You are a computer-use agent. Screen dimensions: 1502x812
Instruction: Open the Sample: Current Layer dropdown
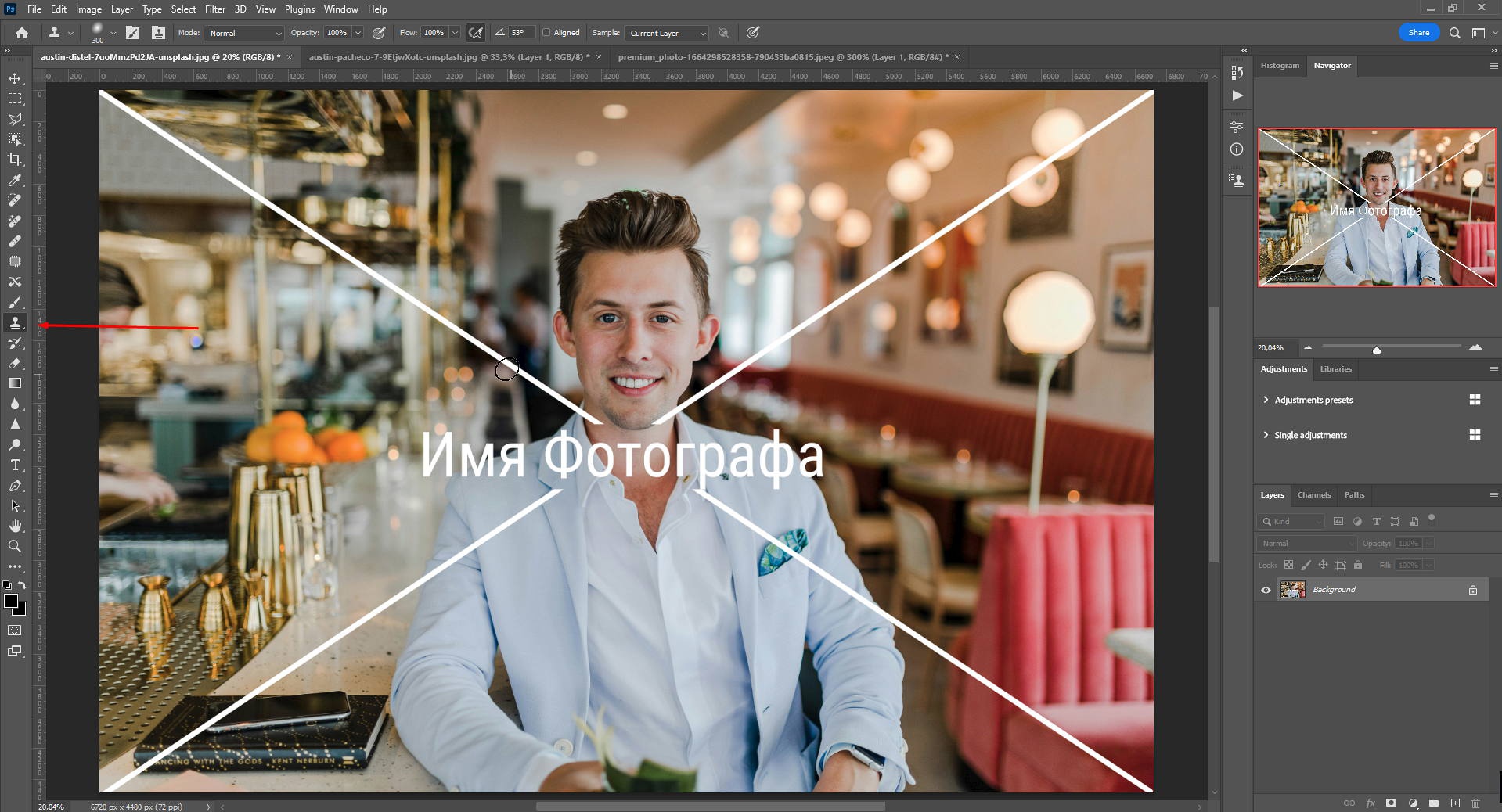click(x=665, y=33)
